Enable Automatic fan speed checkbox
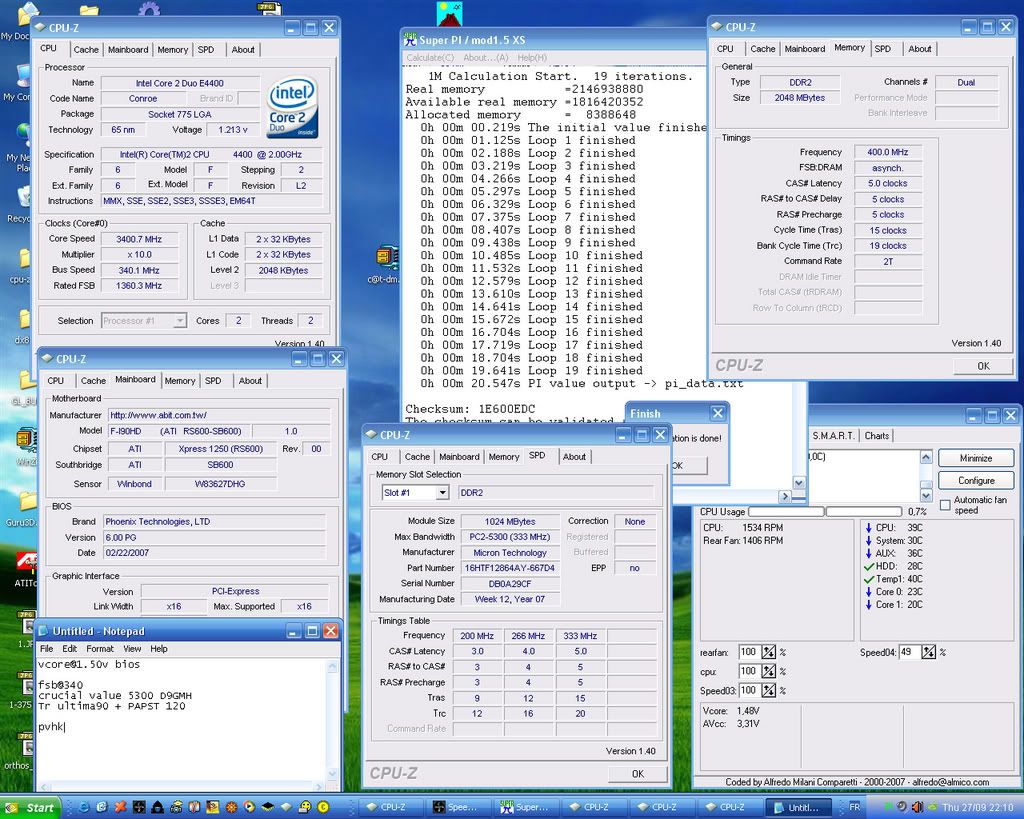The height and width of the screenshot is (819, 1024). click(945, 505)
